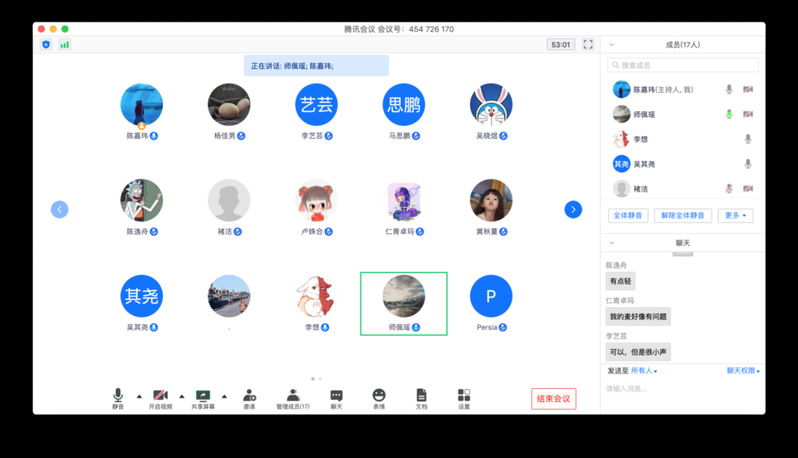Click the 搜索成员 search field

pyautogui.click(x=683, y=65)
